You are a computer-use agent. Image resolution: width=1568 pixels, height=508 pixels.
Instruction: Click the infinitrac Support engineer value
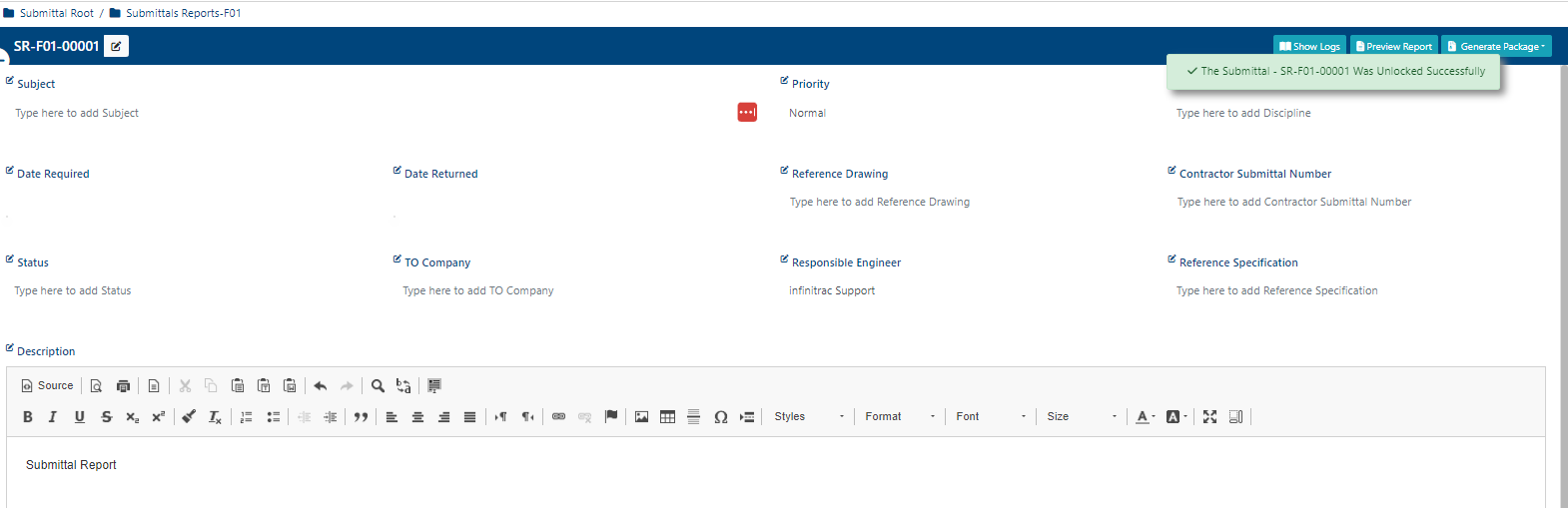[832, 290]
